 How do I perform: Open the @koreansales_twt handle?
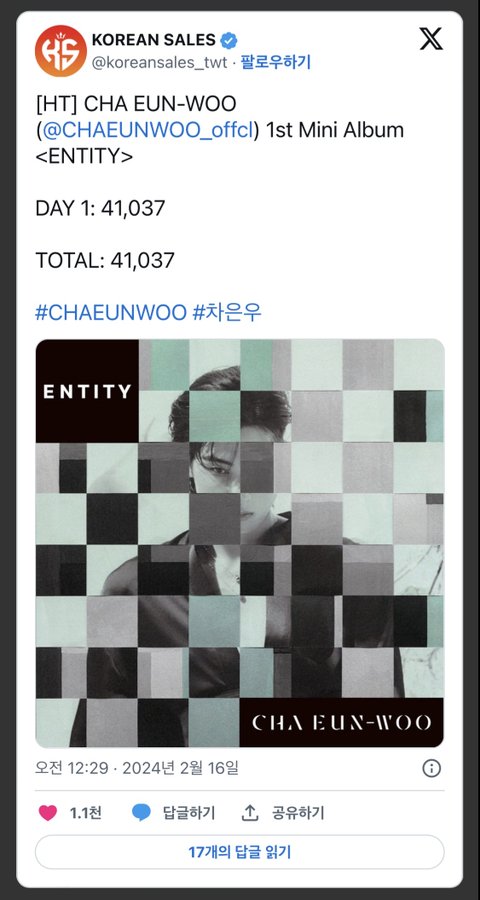160,63
